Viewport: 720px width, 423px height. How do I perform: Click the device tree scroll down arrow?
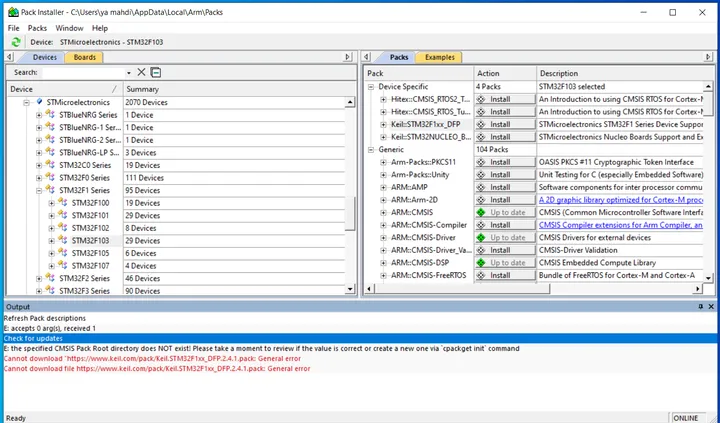(350, 289)
